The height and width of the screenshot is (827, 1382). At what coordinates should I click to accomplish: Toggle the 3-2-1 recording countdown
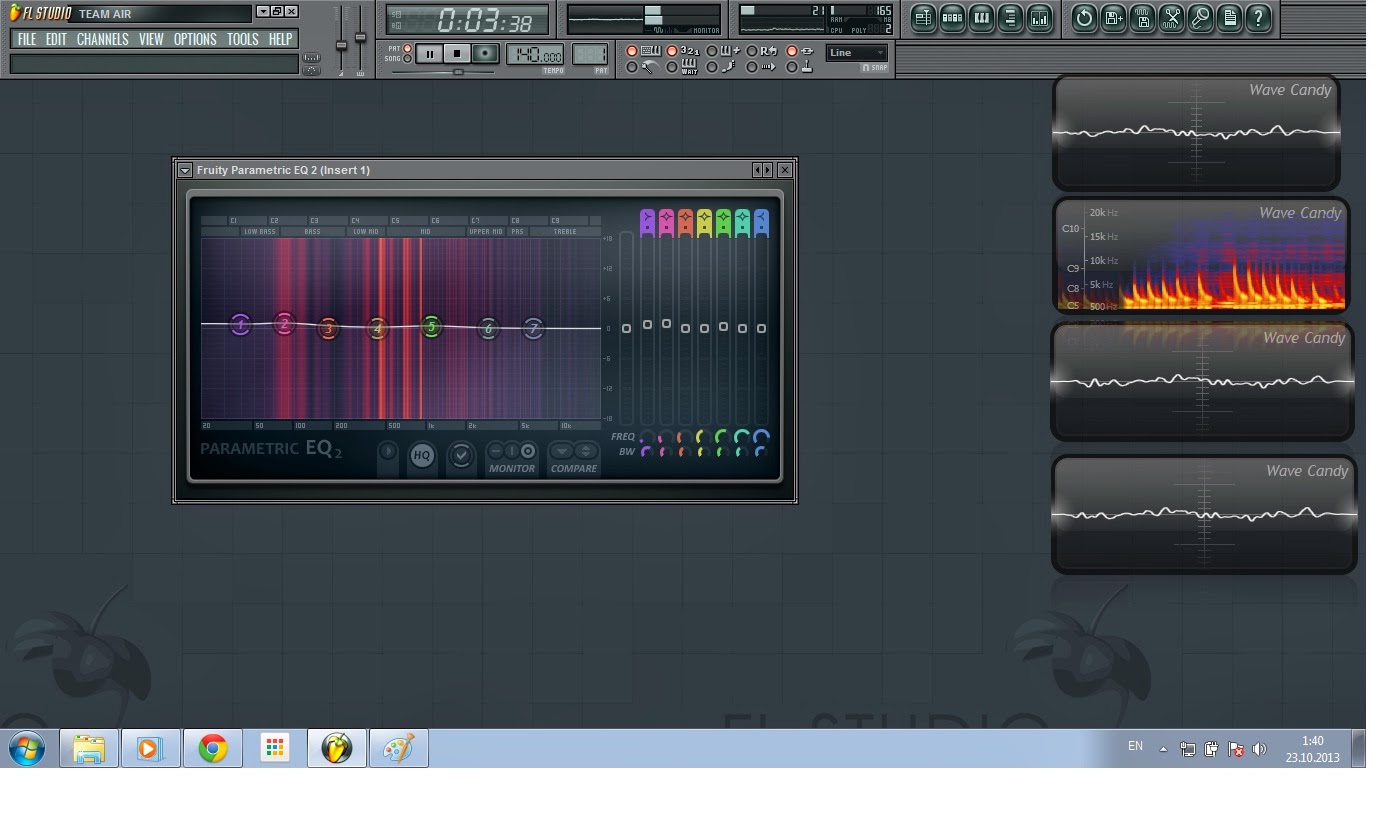coord(671,49)
